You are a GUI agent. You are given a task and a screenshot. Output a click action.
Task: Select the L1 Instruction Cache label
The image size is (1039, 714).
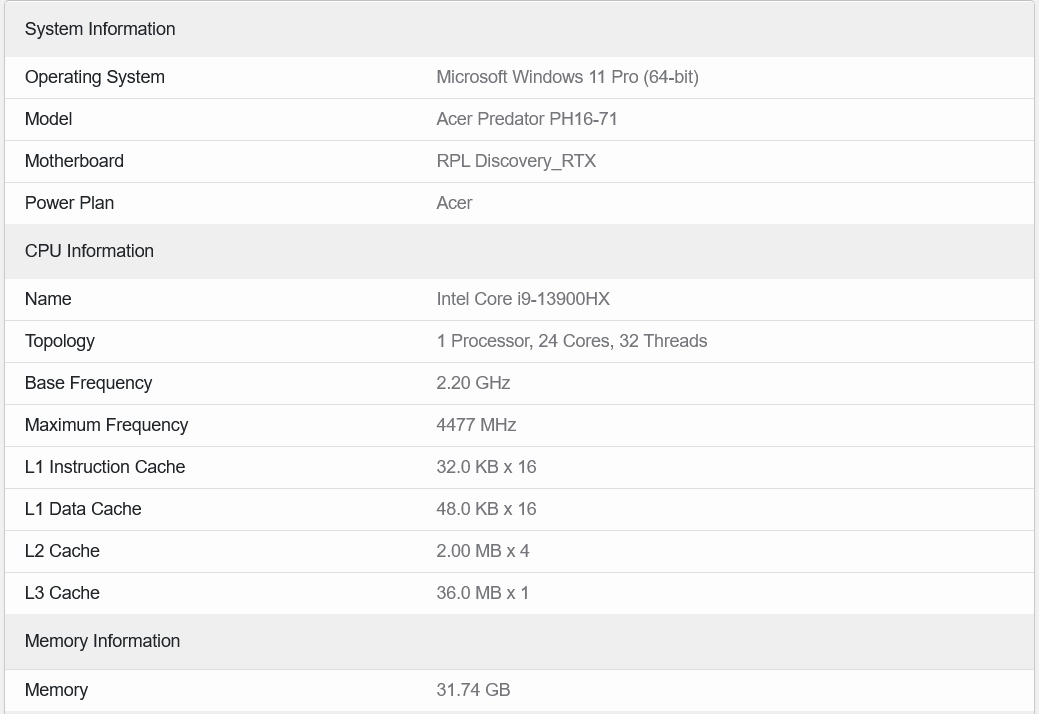tap(105, 467)
